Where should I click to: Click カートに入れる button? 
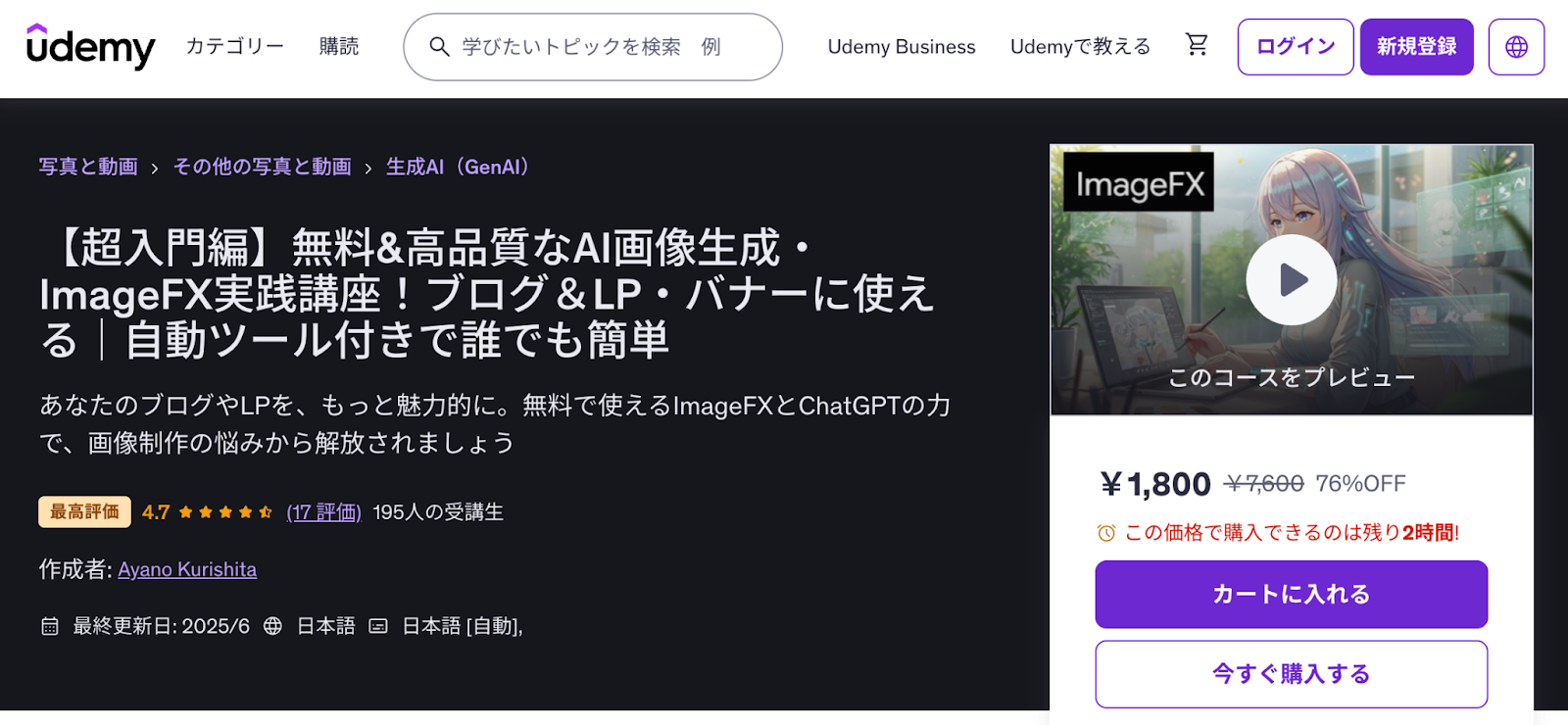(1291, 594)
